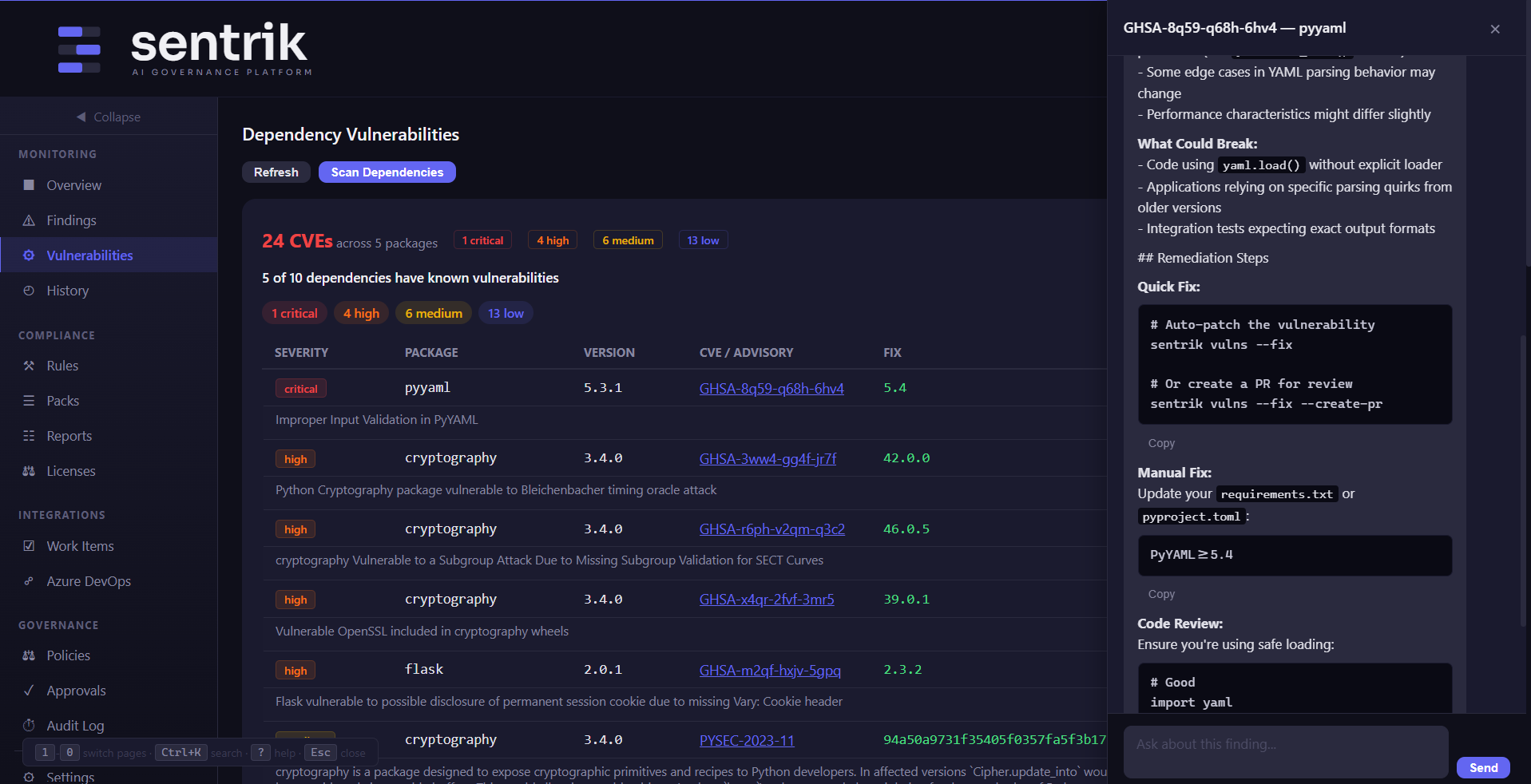1531x784 pixels.
Task: Click the Send button in chat panel
Action: (1483, 767)
